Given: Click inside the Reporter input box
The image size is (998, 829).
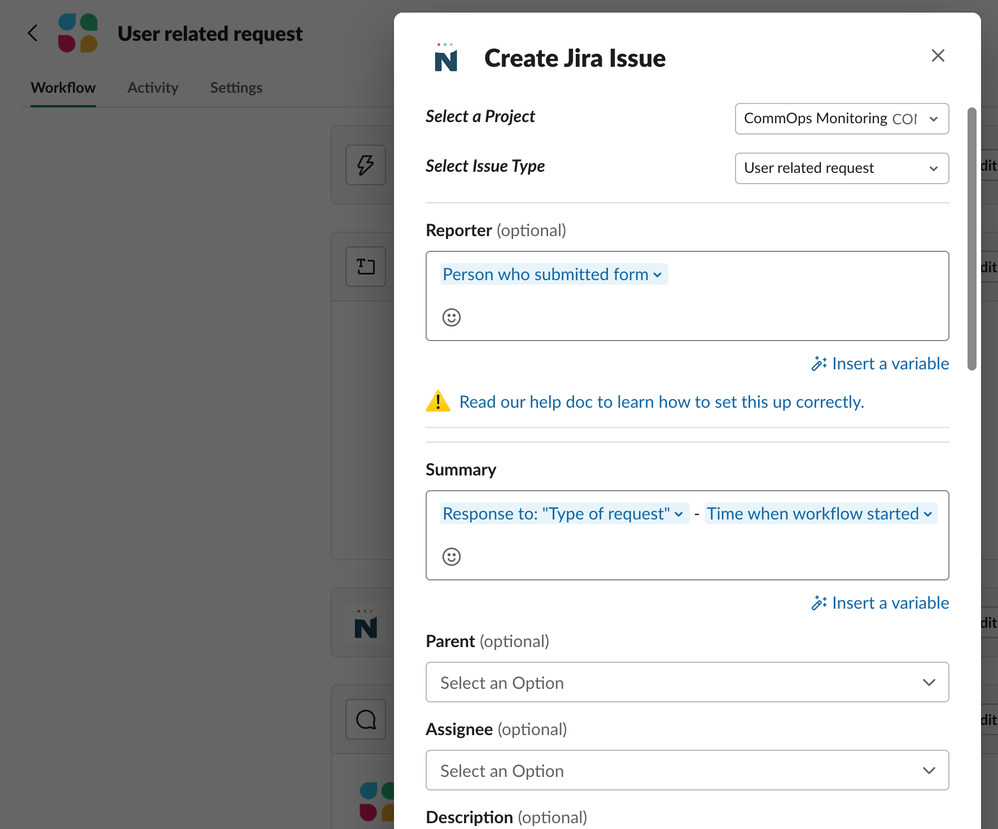Looking at the screenshot, I should [x=687, y=296].
